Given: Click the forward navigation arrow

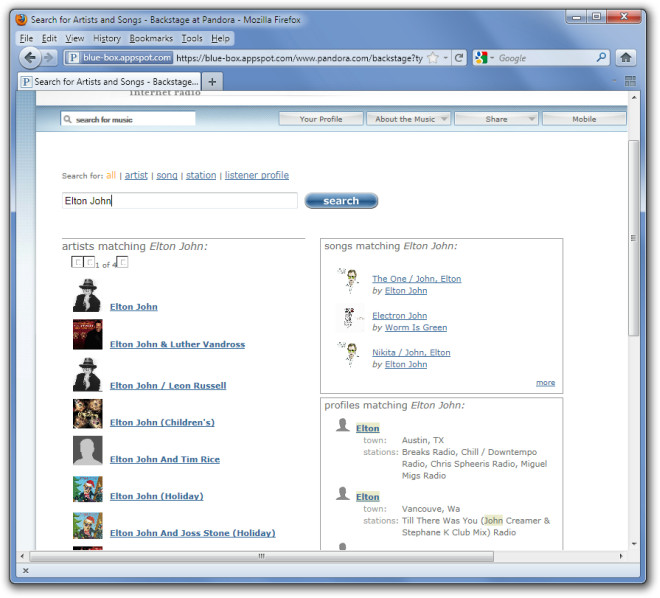Looking at the screenshot, I should click(49, 57).
